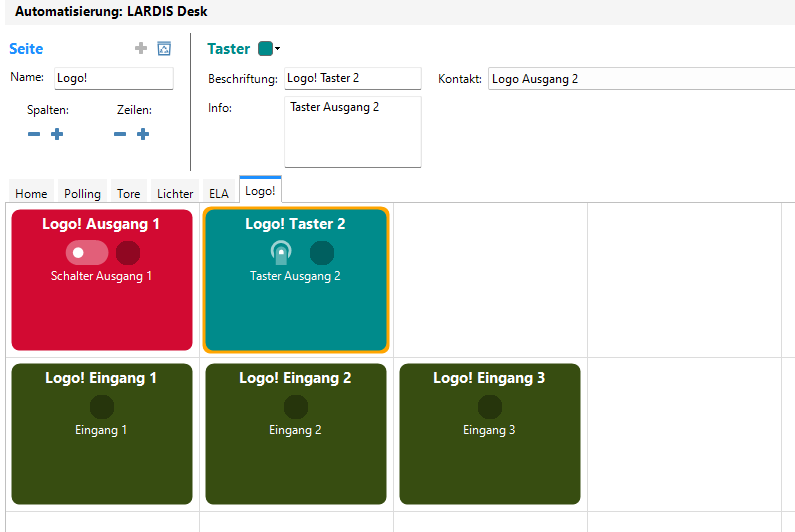The width and height of the screenshot is (795, 532).
Task: Select the teal Logo! Taster 2 tile
Action: 296,280
